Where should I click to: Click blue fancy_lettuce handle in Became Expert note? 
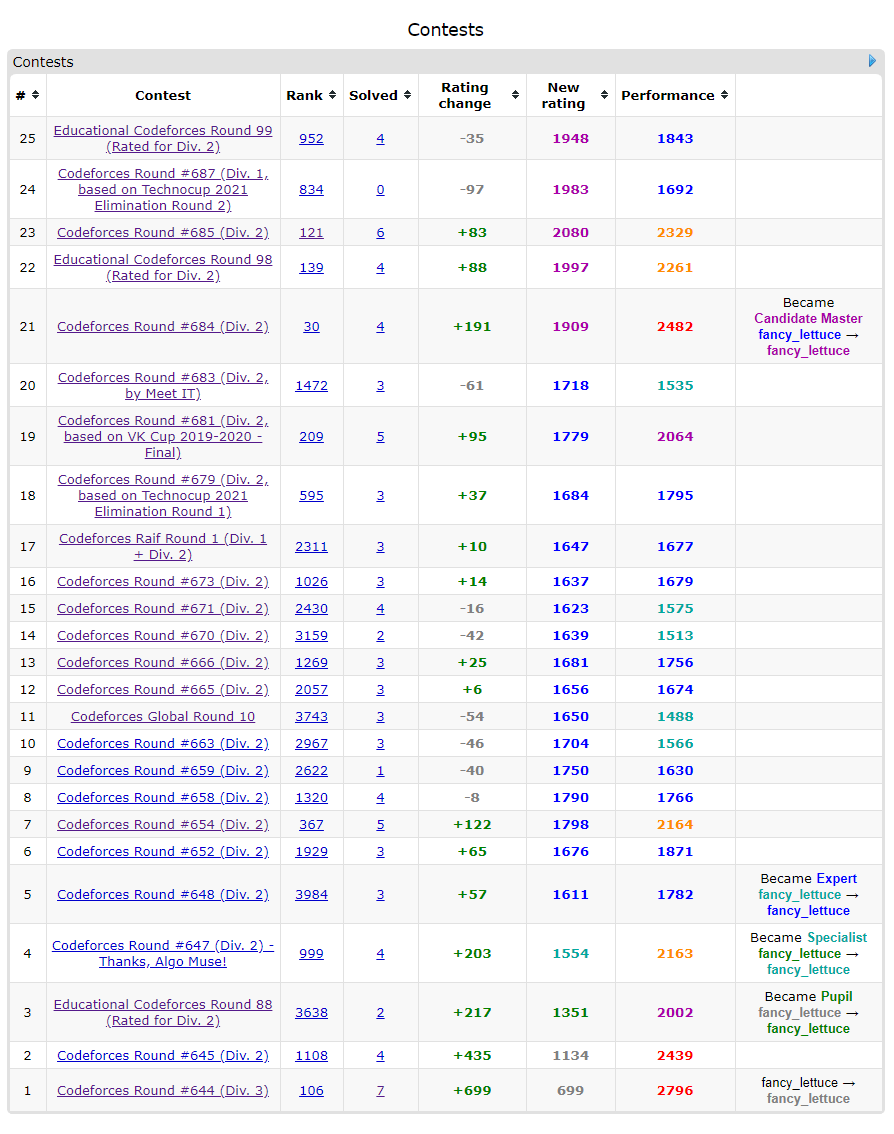coord(808,910)
